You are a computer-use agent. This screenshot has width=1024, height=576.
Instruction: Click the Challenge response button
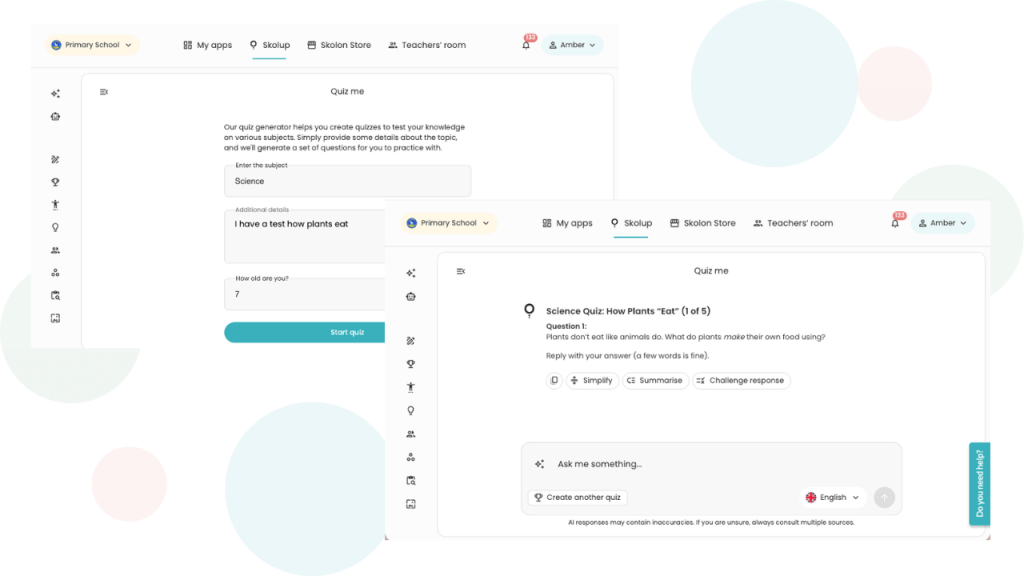[741, 381]
